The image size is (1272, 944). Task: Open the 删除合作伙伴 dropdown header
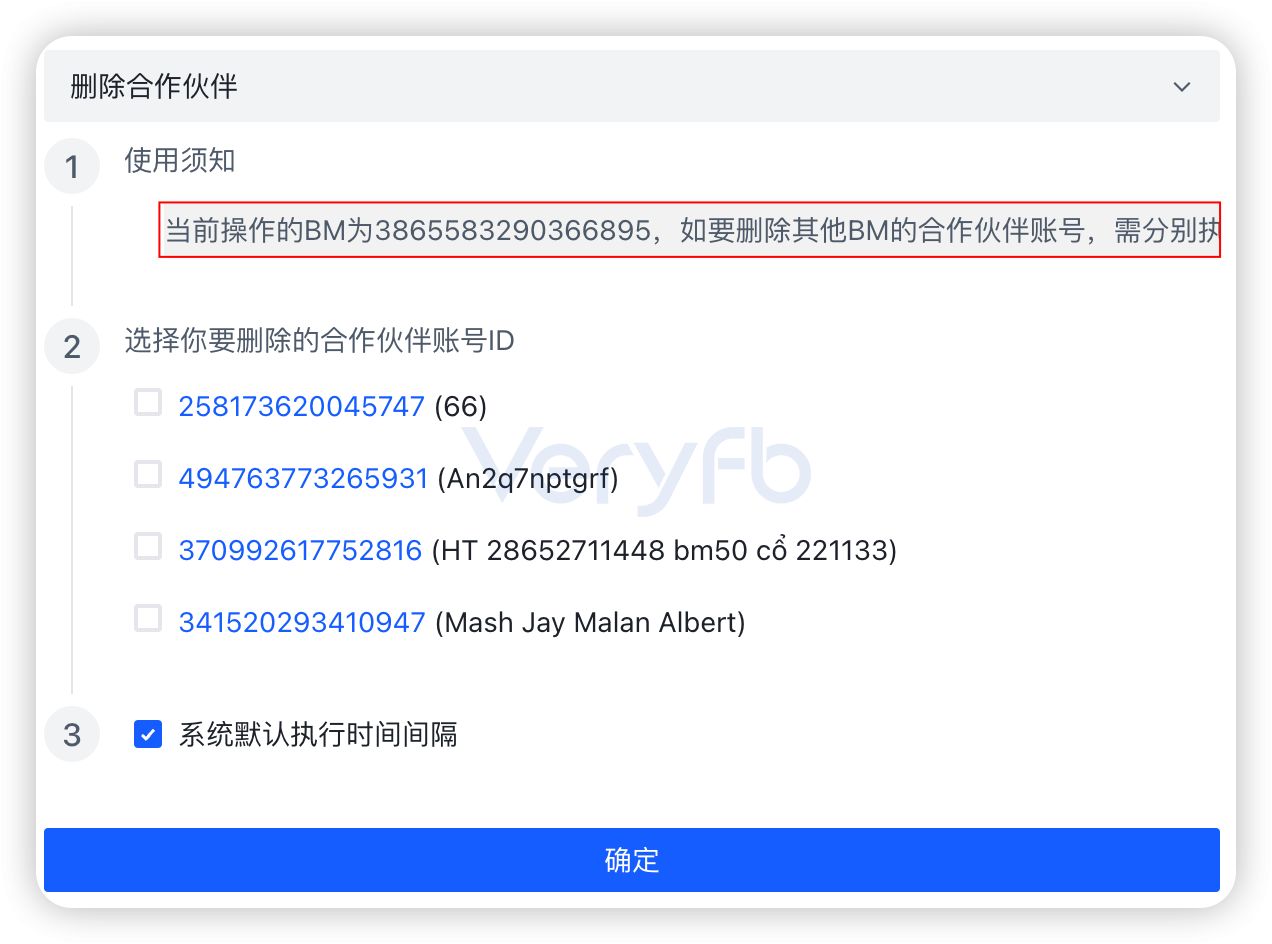tap(632, 86)
